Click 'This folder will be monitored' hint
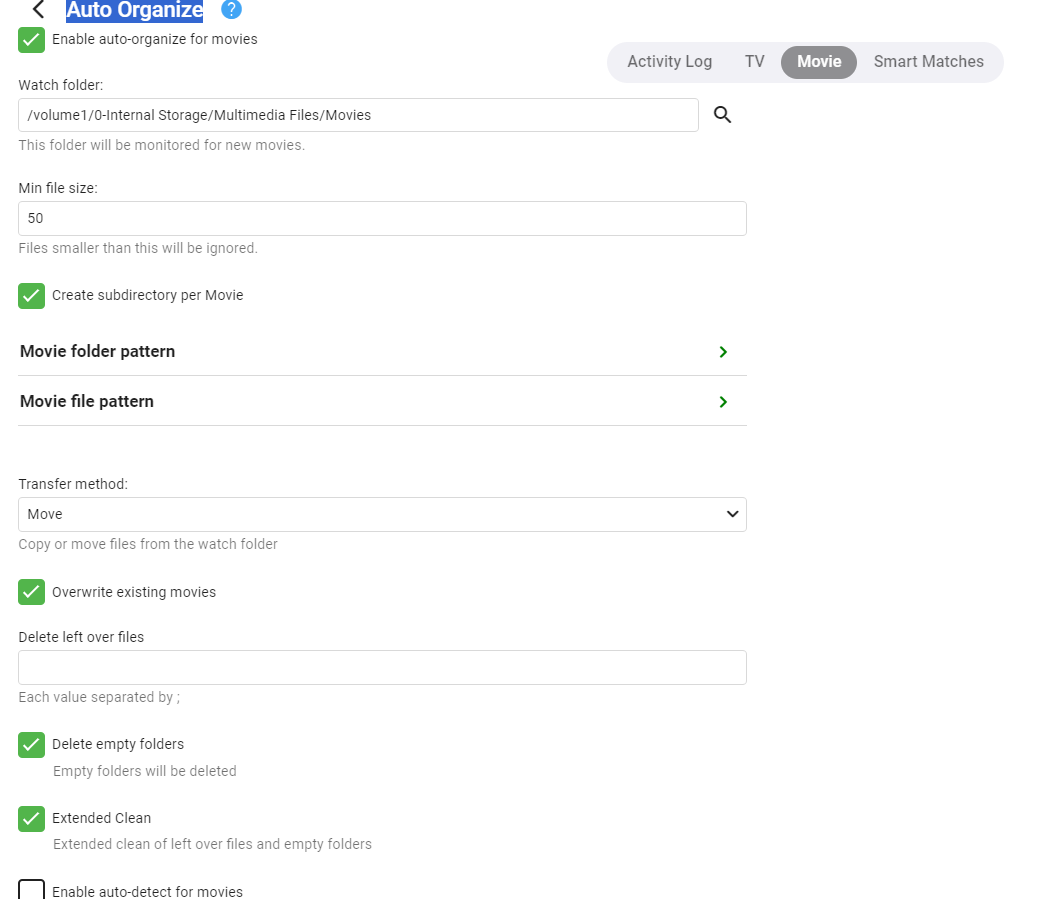The height and width of the screenshot is (899, 1040). click(162, 145)
